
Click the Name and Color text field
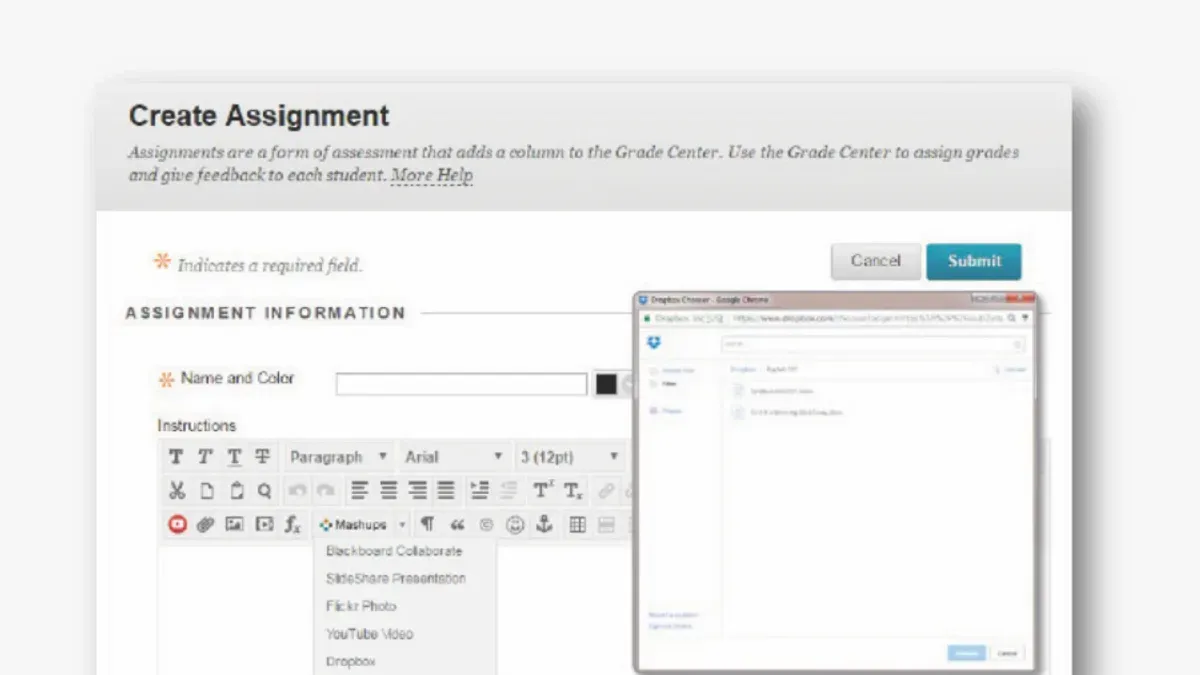click(x=461, y=384)
